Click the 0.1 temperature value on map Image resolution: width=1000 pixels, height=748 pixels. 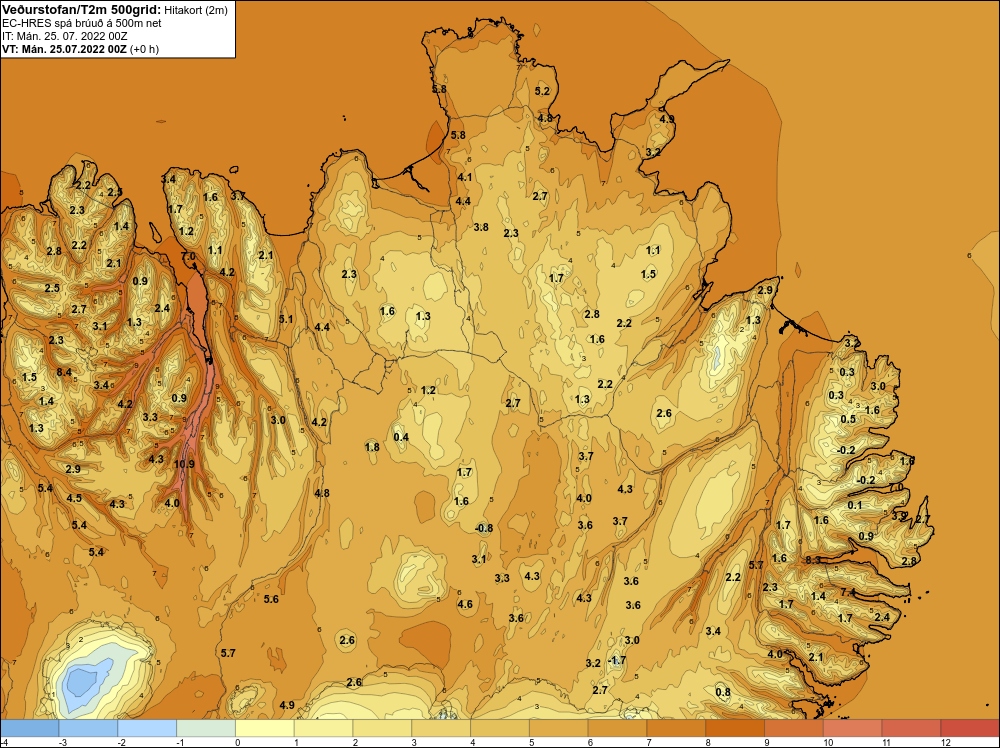[x=855, y=505]
